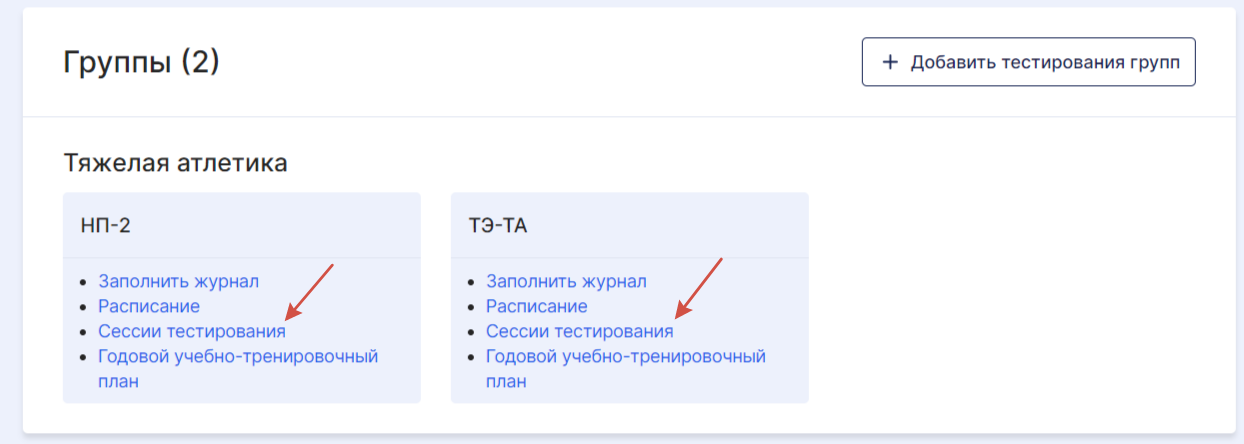
Task: Select the НП-2 group card title
Action: [x=106, y=226]
